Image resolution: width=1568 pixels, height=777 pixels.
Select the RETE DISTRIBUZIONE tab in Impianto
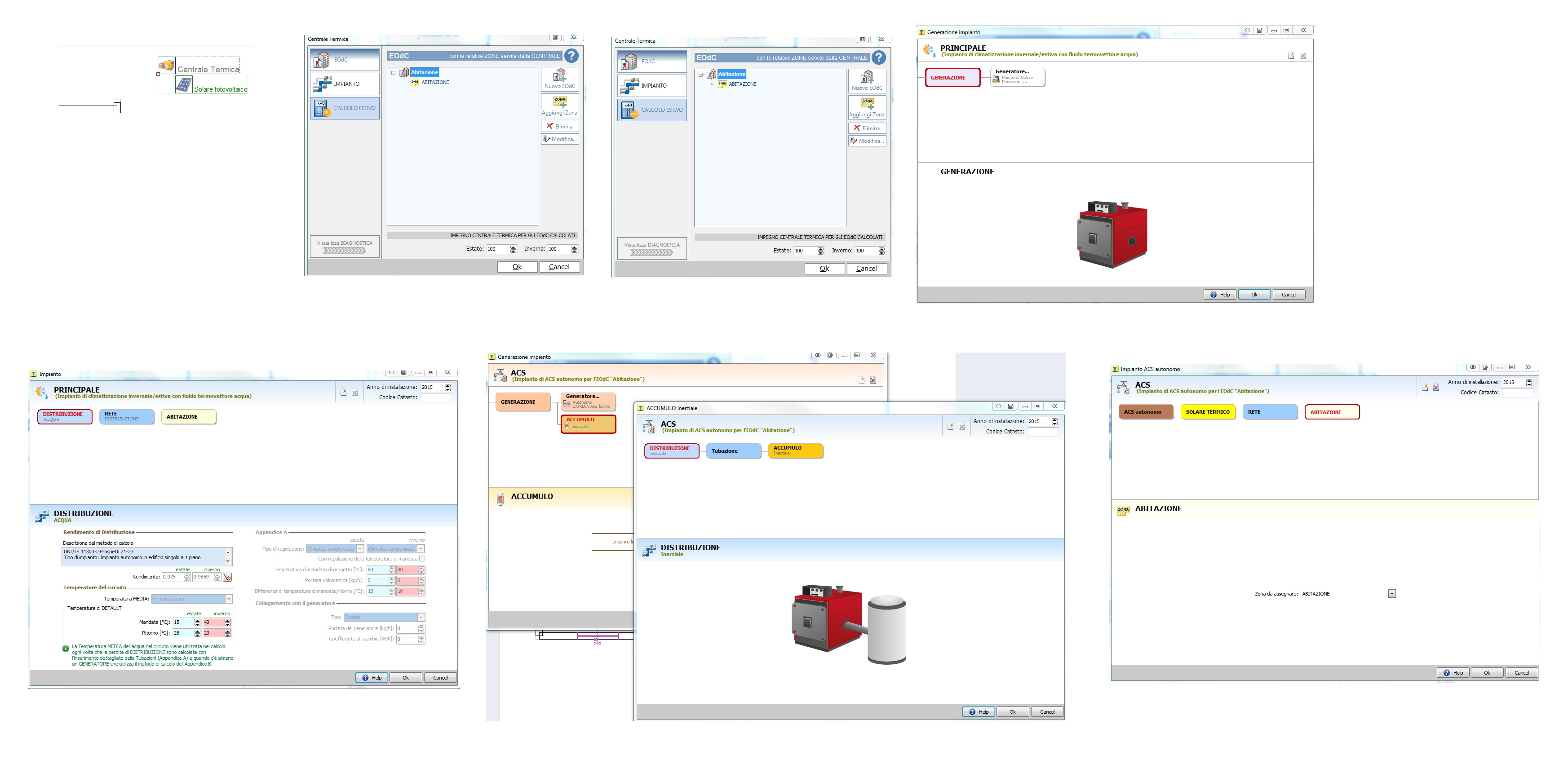pos(127,416)
